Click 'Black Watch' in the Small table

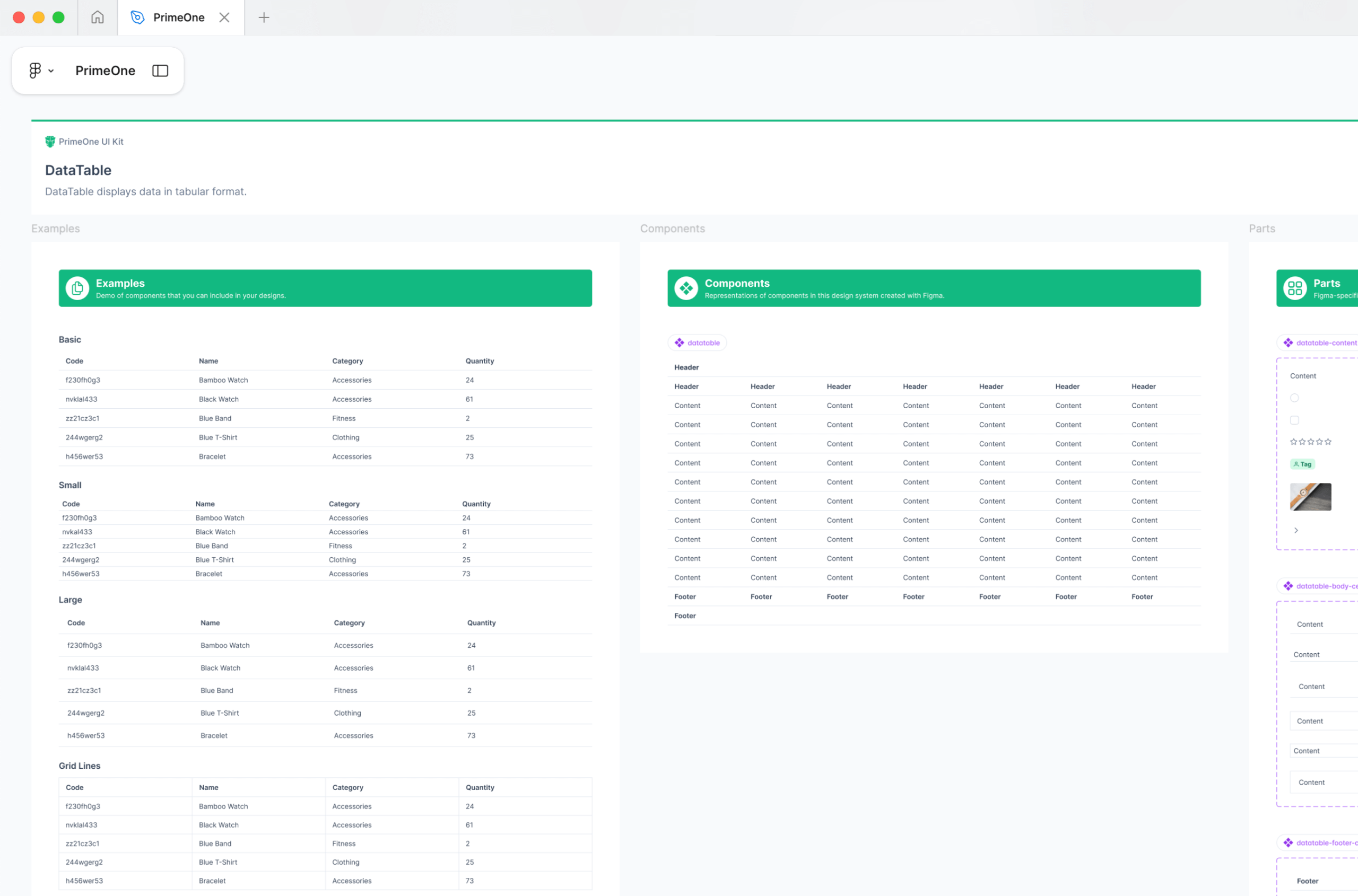click(x=215, y=532)
